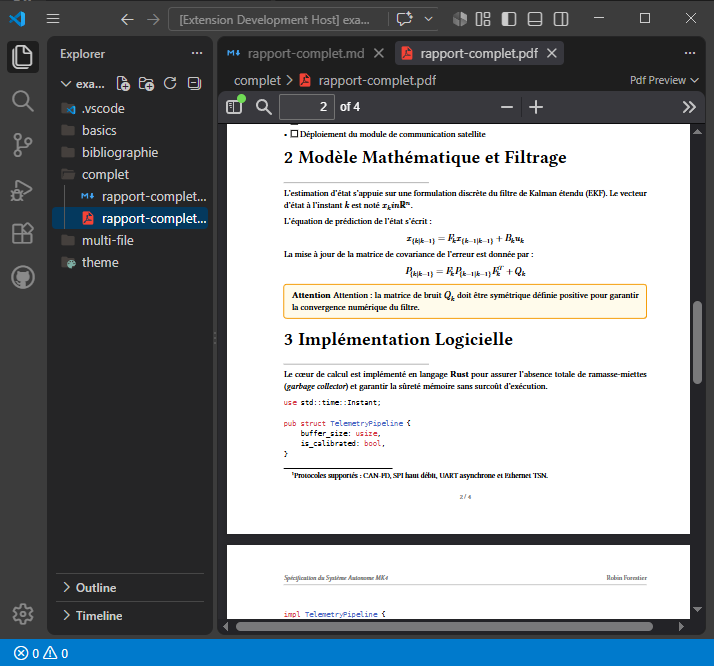This screenshot has width=714, height=666.
Task: Expand the multi-file folder
Action: pyautogui.click(x=130, y=240)
